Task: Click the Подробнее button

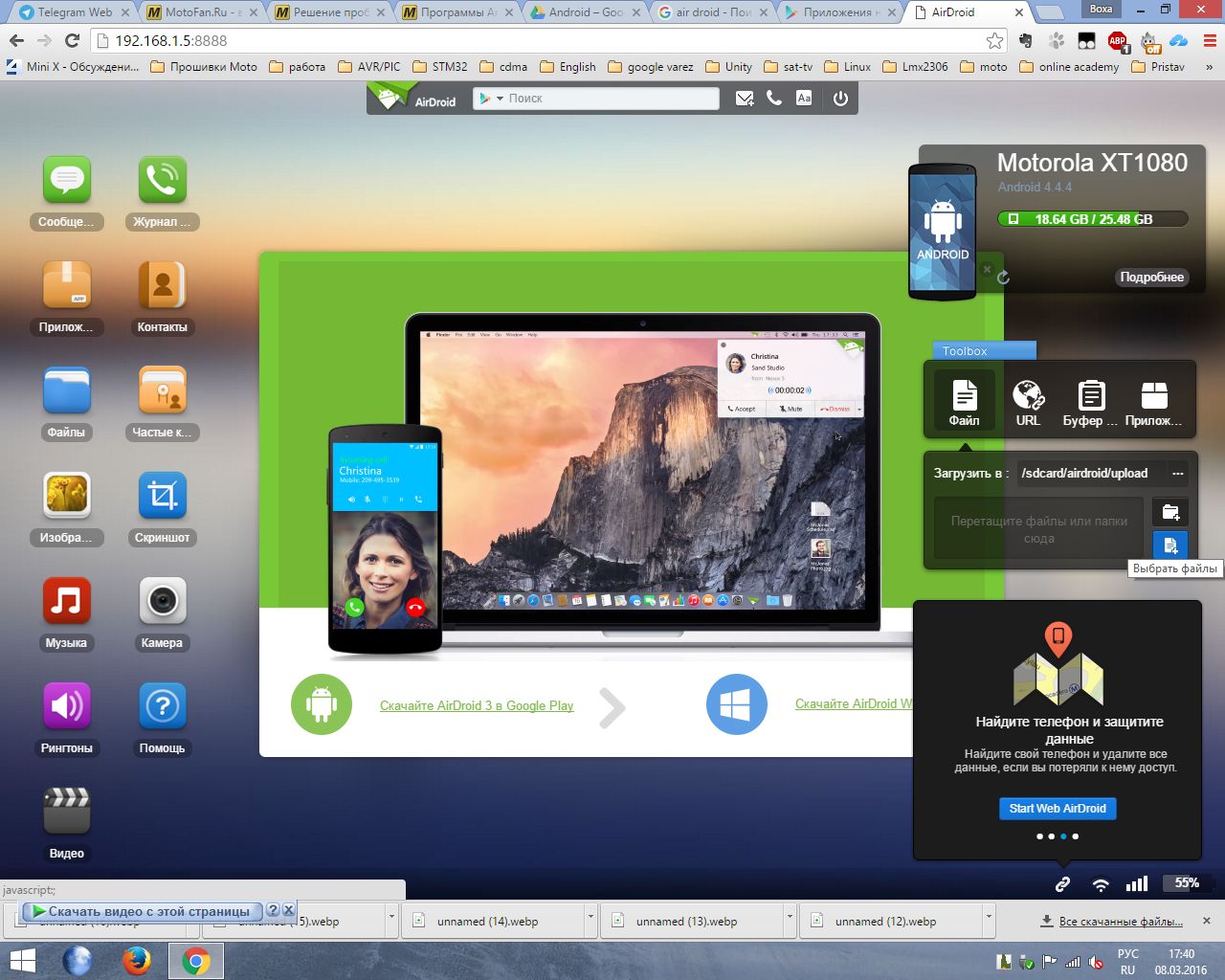Action: coord(1152,278)
